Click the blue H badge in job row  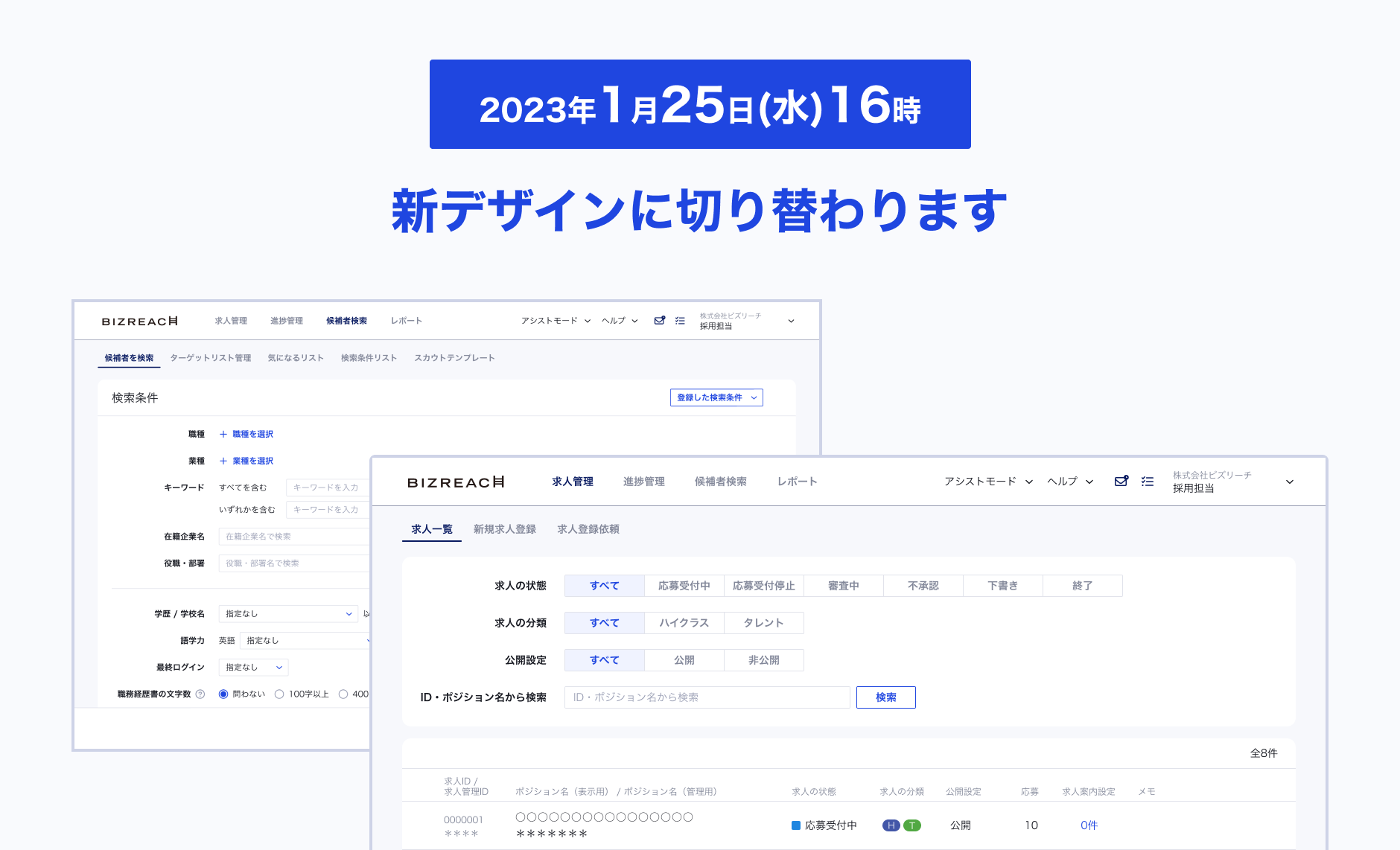coord(891,825)
